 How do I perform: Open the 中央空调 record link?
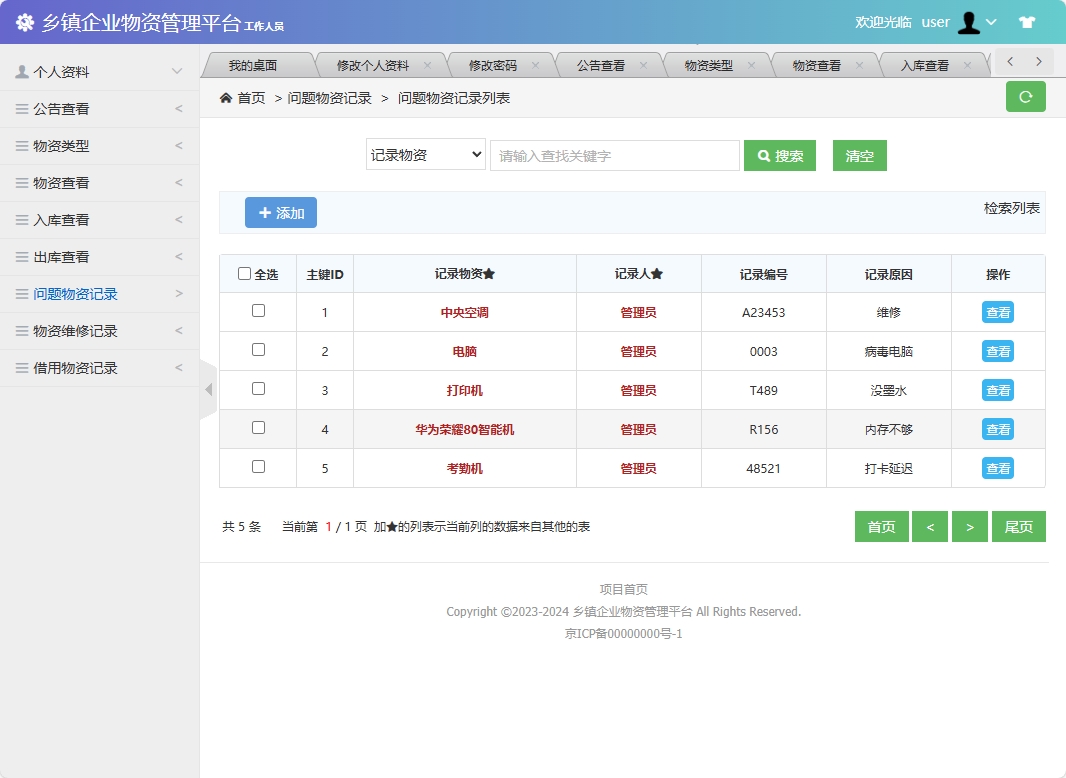coord(465,311)
